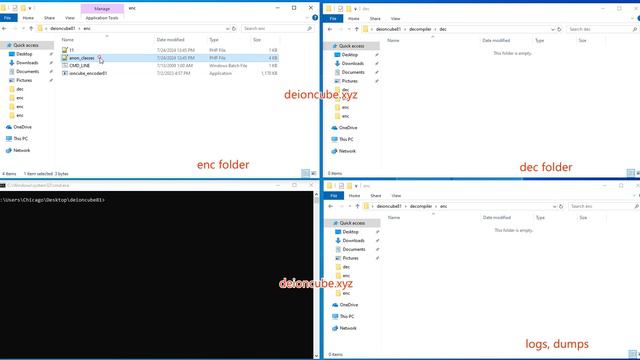Open the View tab in decompiler dec window
640x360 pixels.
click(396, 19)
